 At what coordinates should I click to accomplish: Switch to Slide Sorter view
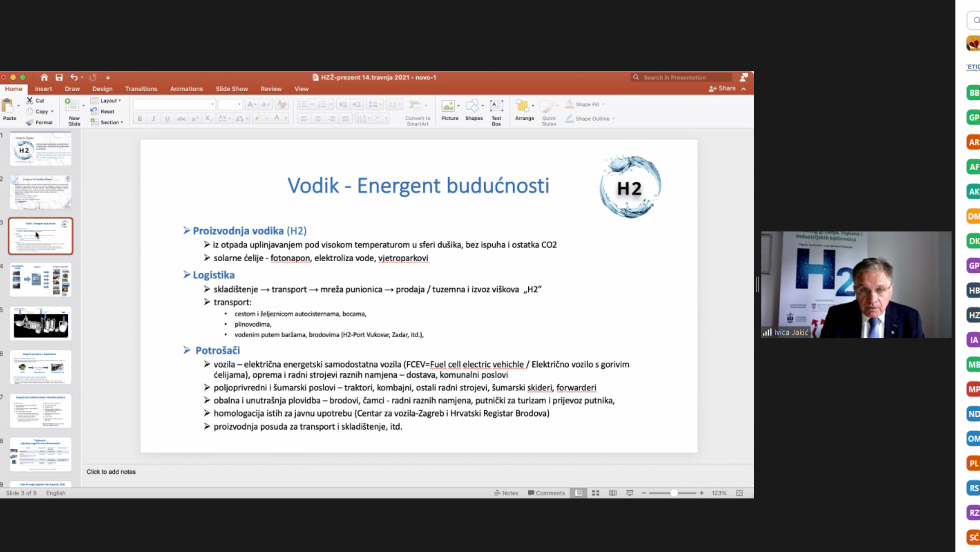(596, 493)
